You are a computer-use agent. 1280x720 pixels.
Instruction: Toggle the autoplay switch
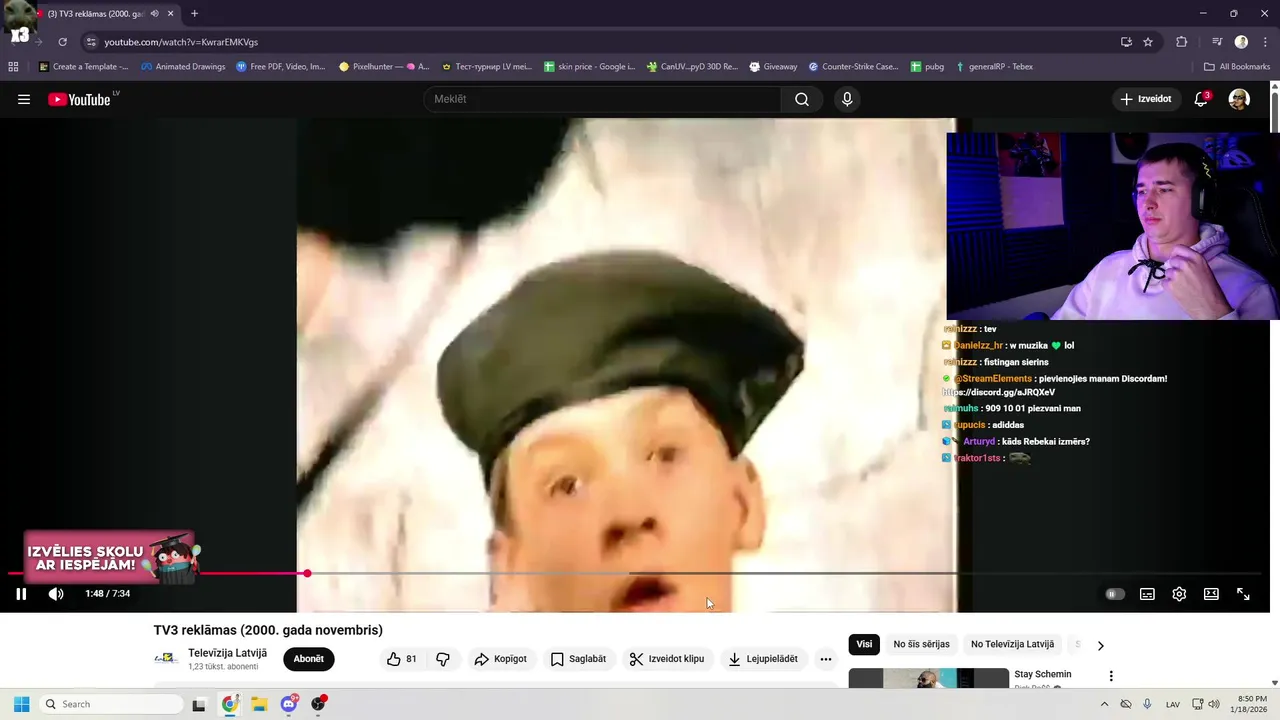[x=1114, y=594]
